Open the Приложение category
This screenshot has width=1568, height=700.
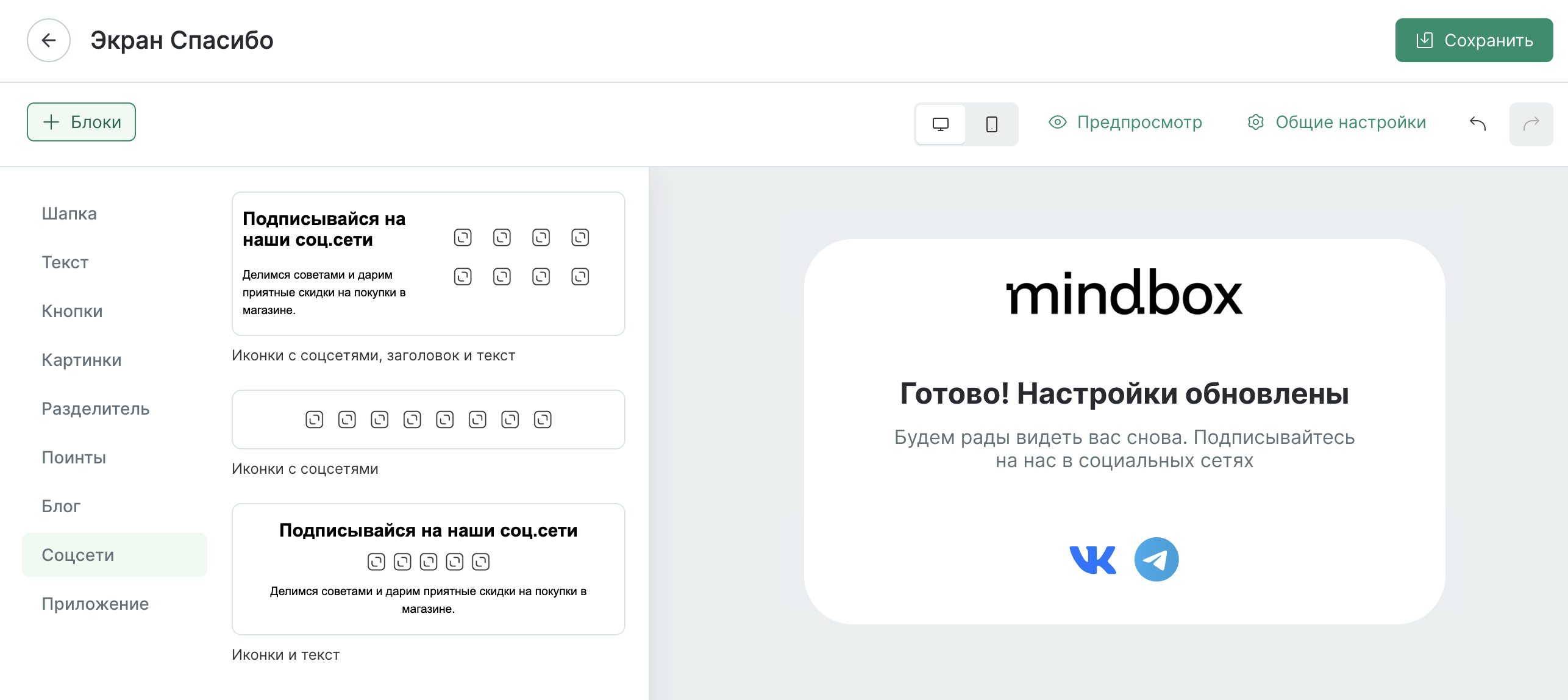click(95, 604)
